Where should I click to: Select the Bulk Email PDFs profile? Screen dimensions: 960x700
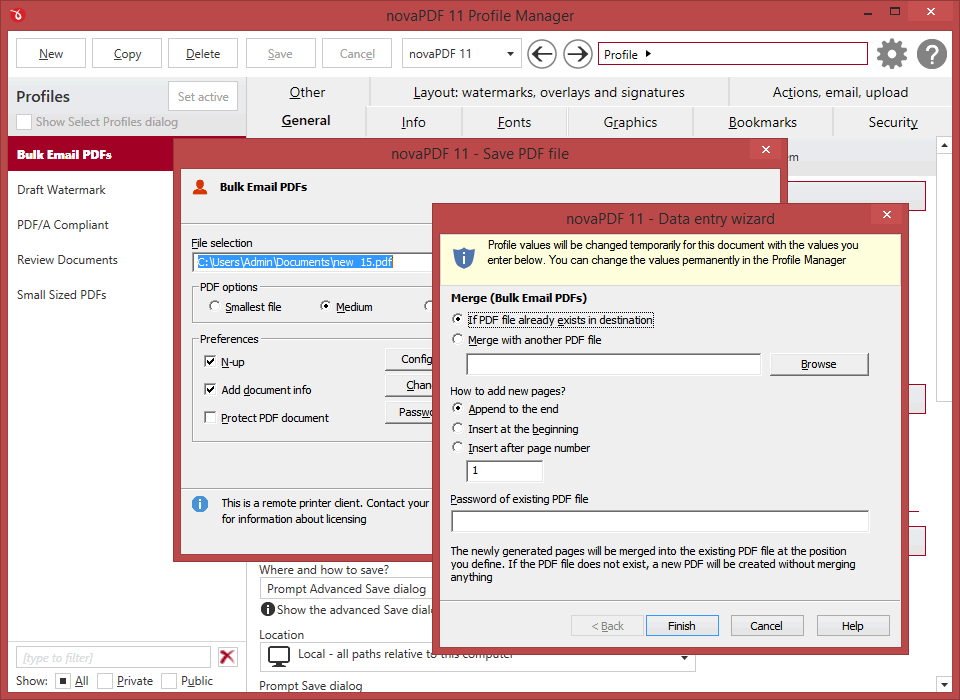(91, 154)
